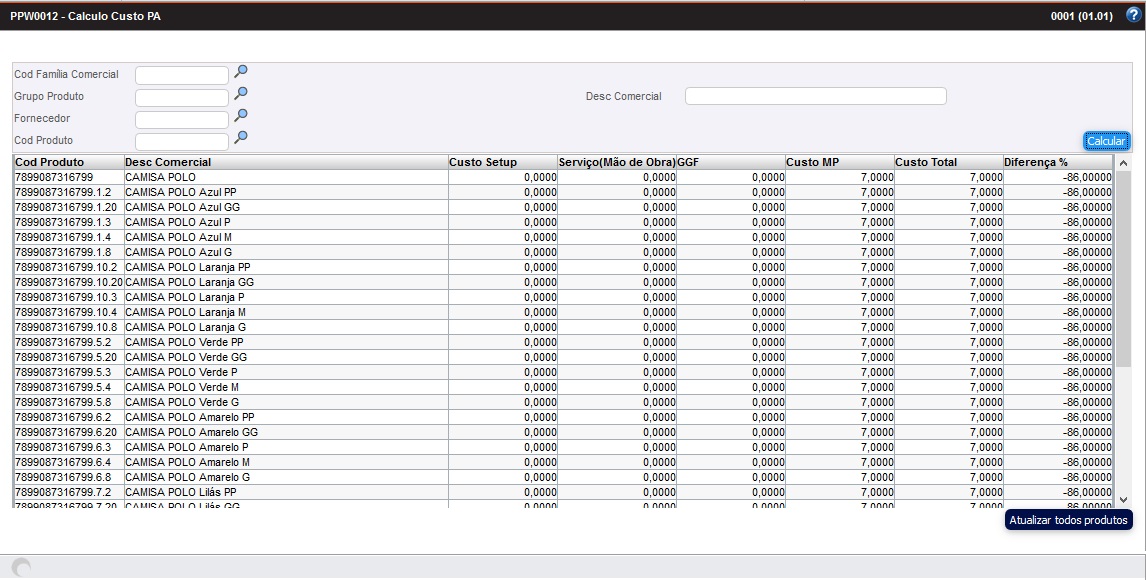Click the Diferença % column header
The image size is (1146, 580).
click(x=1036, y=162)
